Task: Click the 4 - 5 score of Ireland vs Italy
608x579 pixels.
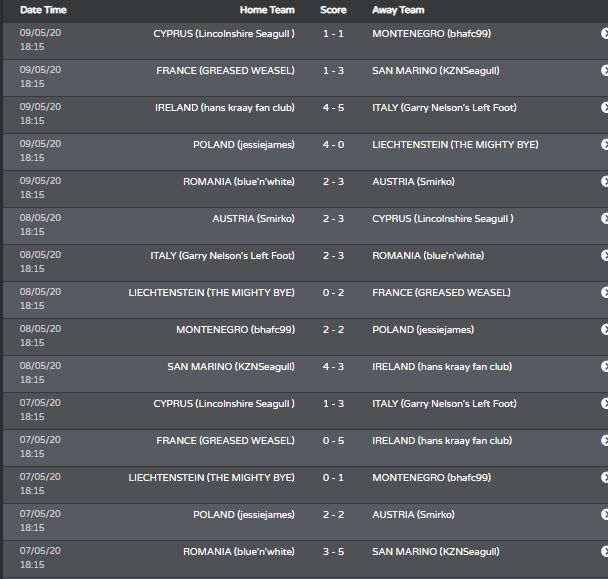Action: 333,108
